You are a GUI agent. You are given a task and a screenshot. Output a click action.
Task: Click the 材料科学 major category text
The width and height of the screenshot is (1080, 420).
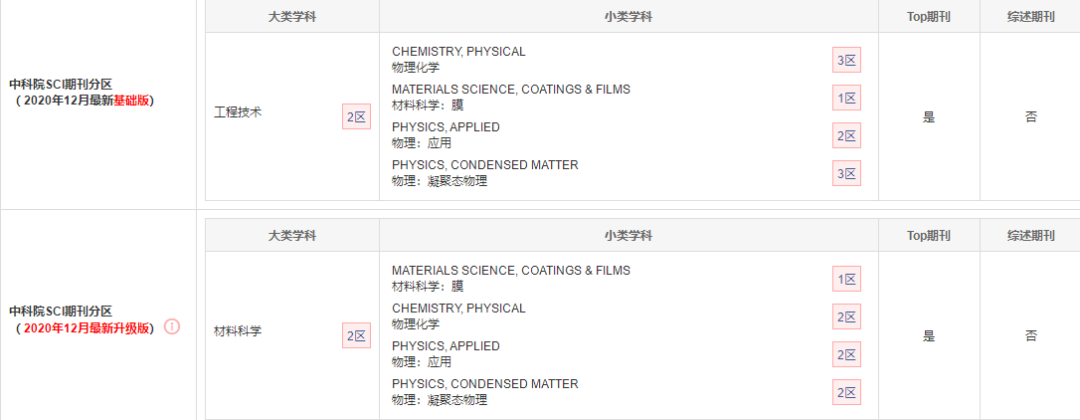click(238, 331)
